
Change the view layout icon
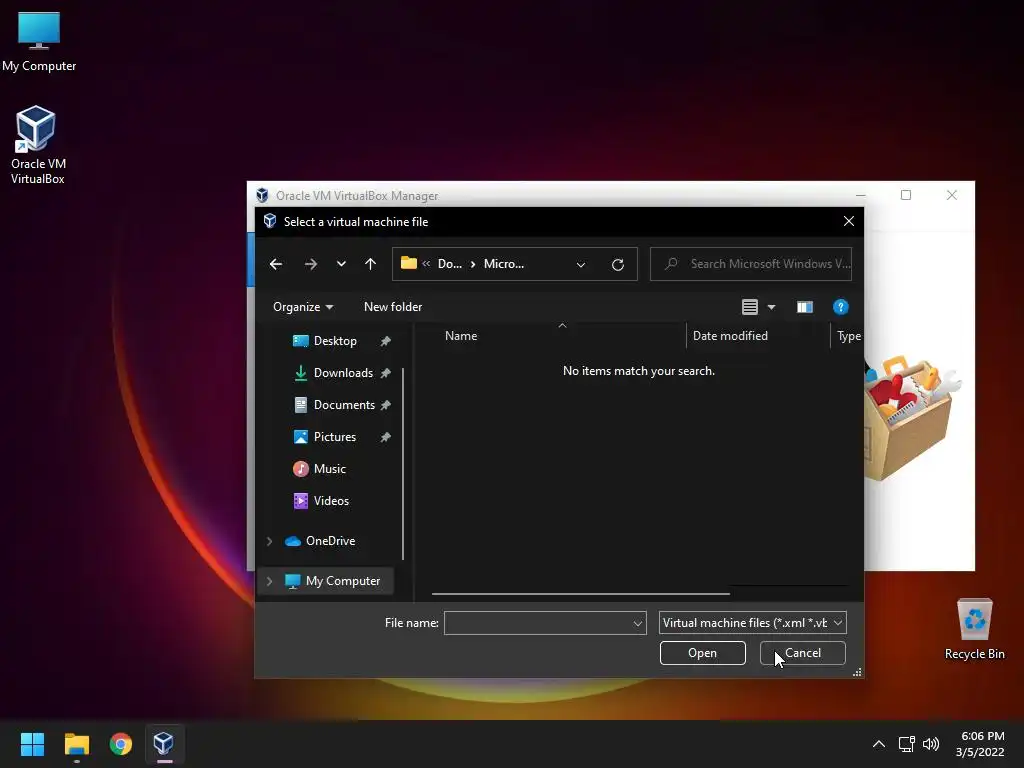750,307
